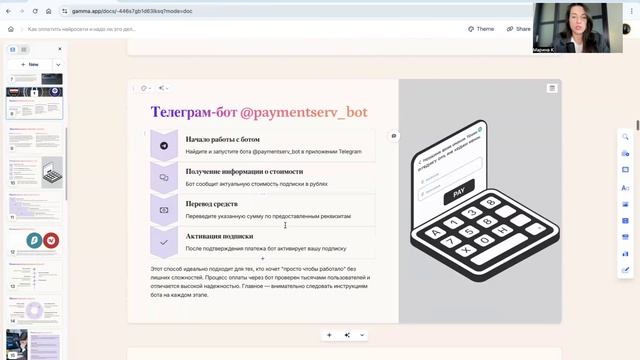
Task: Click text about subscription cost in rubles
Action: tap(256, 184)
